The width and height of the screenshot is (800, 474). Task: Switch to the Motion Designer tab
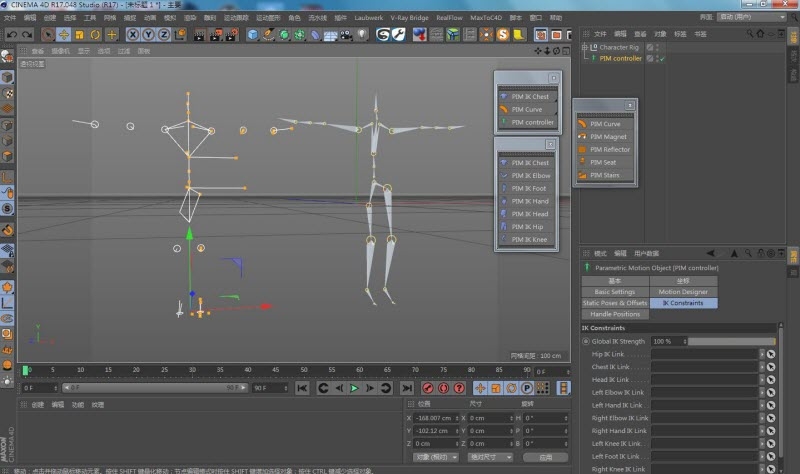click(x=683, y=292)
